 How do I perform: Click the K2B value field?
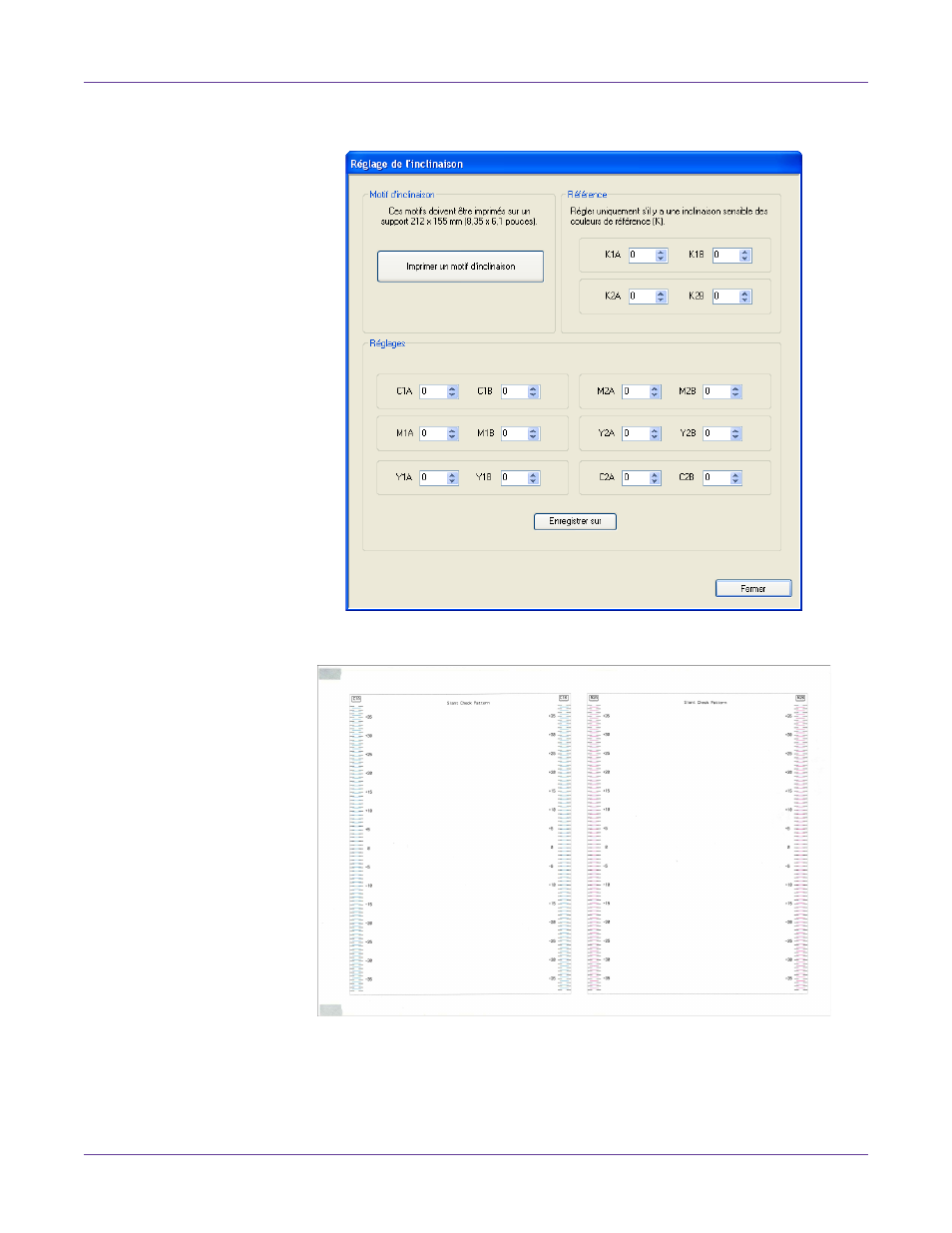click(x=725, y=297)
